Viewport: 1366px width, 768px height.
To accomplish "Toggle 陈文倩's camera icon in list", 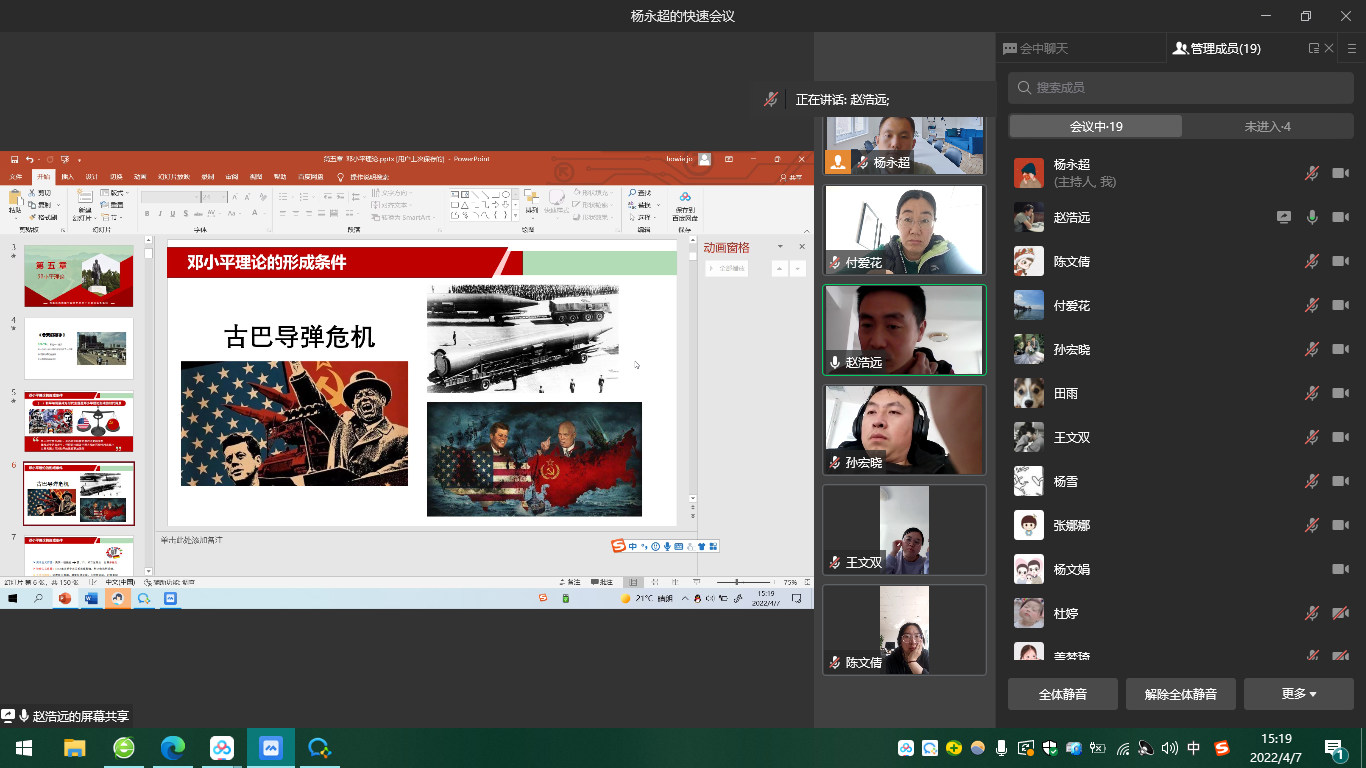I will (1340, 261).
